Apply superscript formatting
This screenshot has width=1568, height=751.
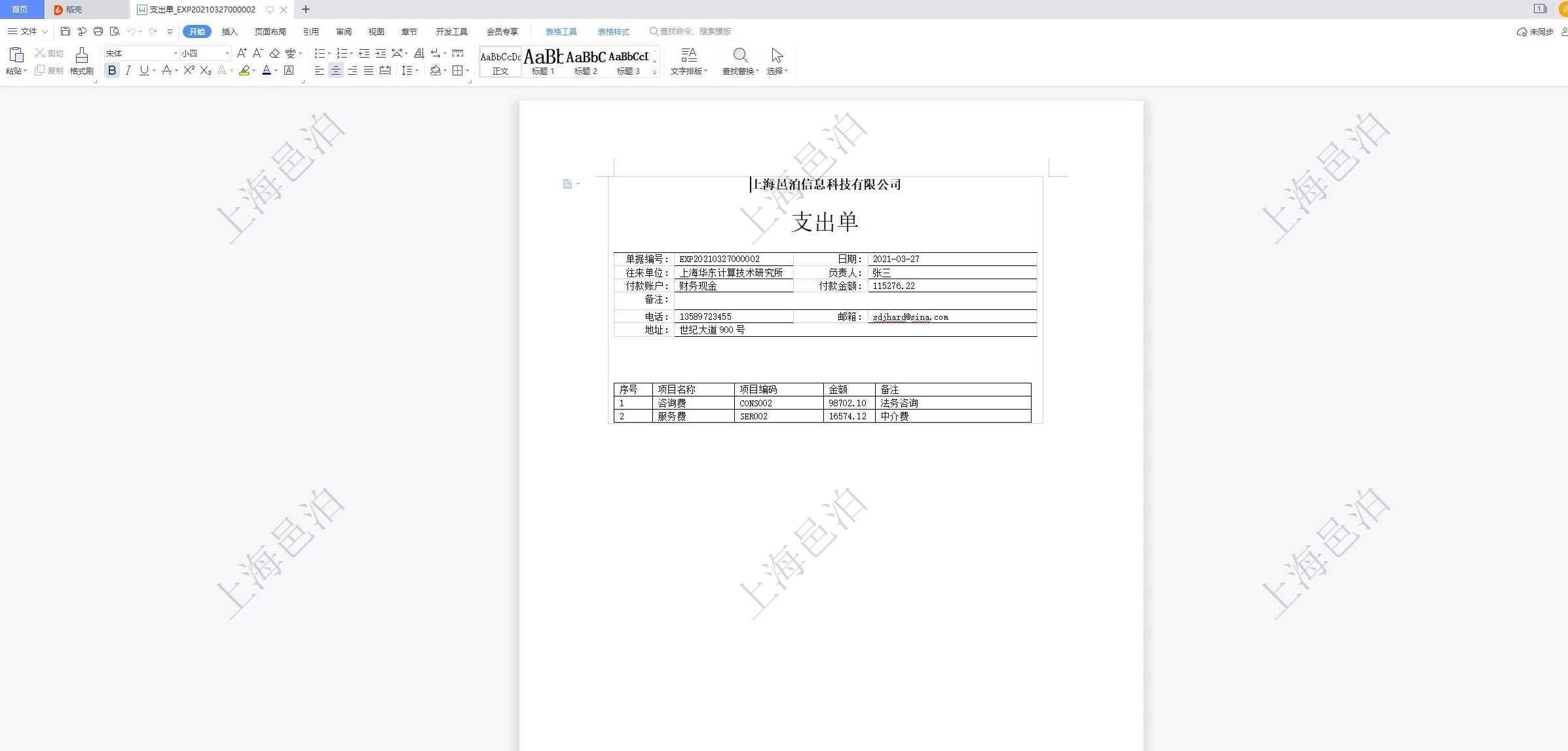(189, 70)
